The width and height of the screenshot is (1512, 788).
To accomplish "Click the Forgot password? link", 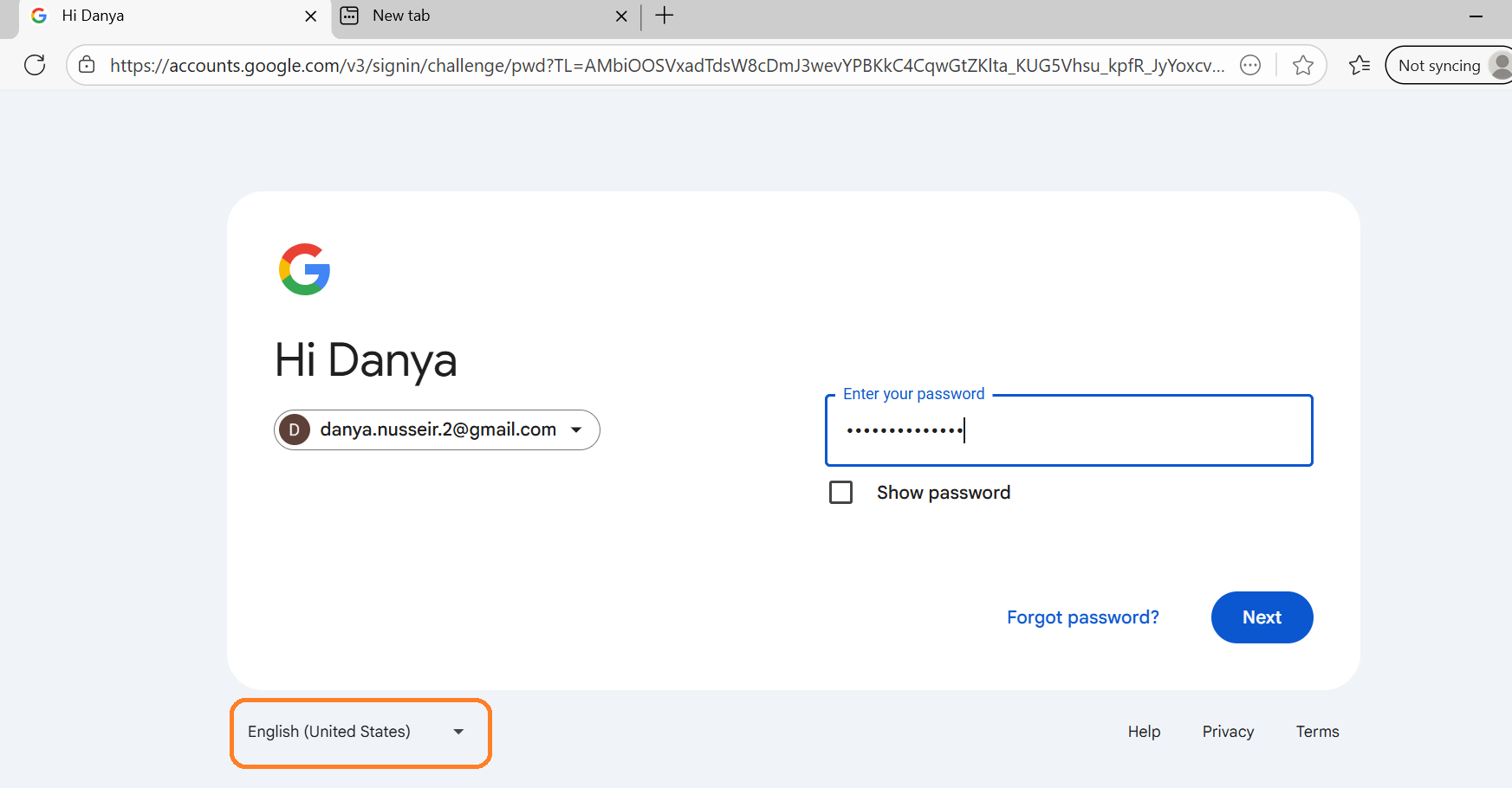I will pos(1082,617).
